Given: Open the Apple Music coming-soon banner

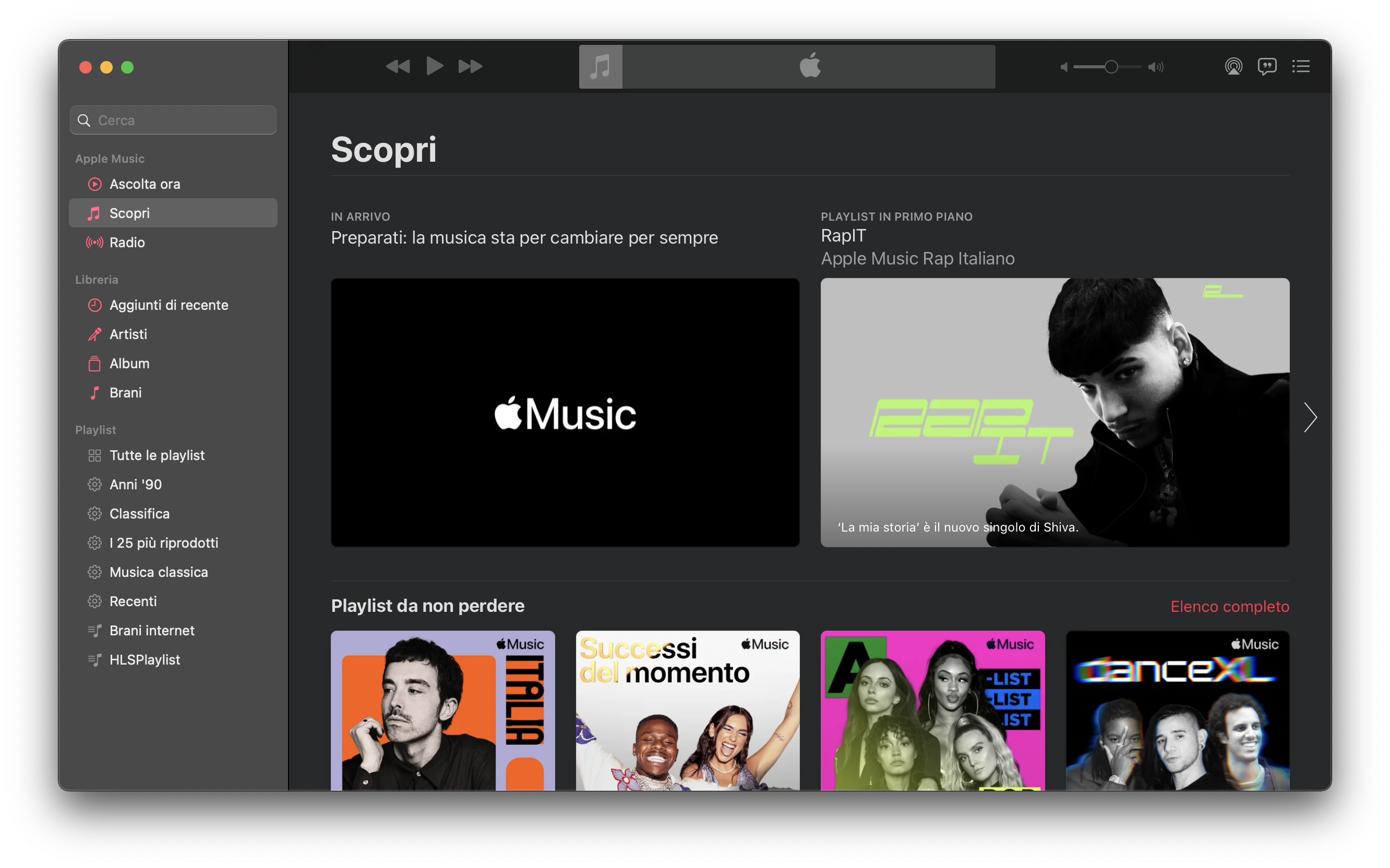Looking at the screenshot, I should pos(565,413).
